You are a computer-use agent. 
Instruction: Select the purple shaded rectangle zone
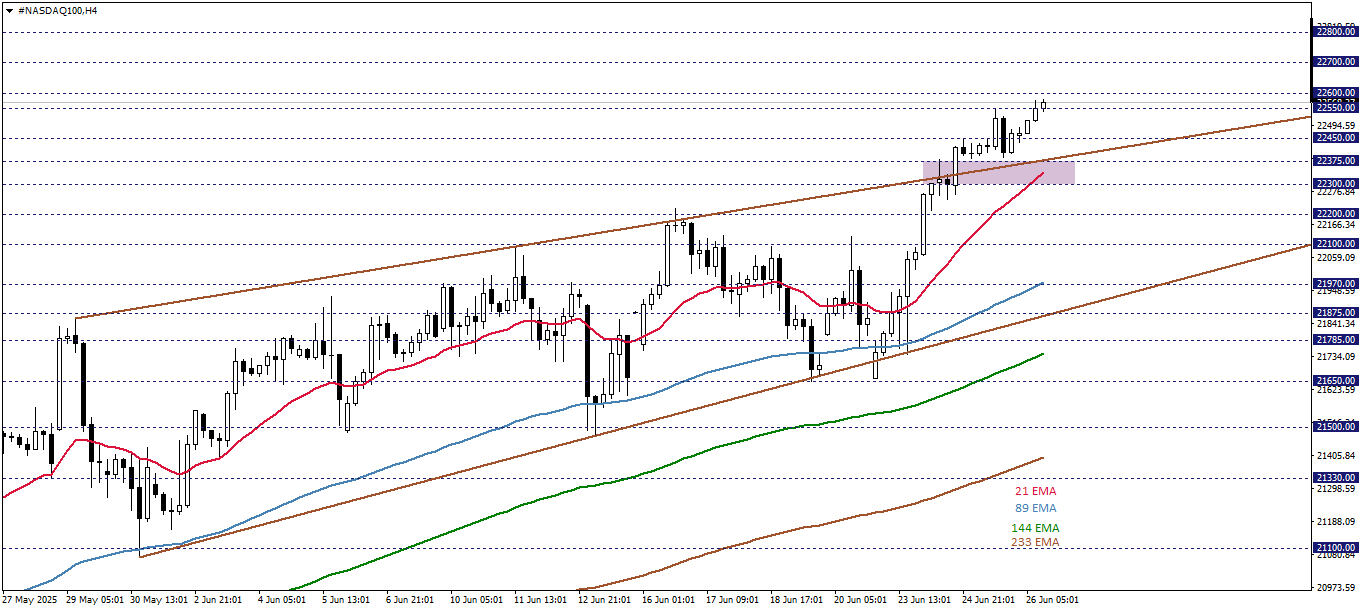point(998,172)
